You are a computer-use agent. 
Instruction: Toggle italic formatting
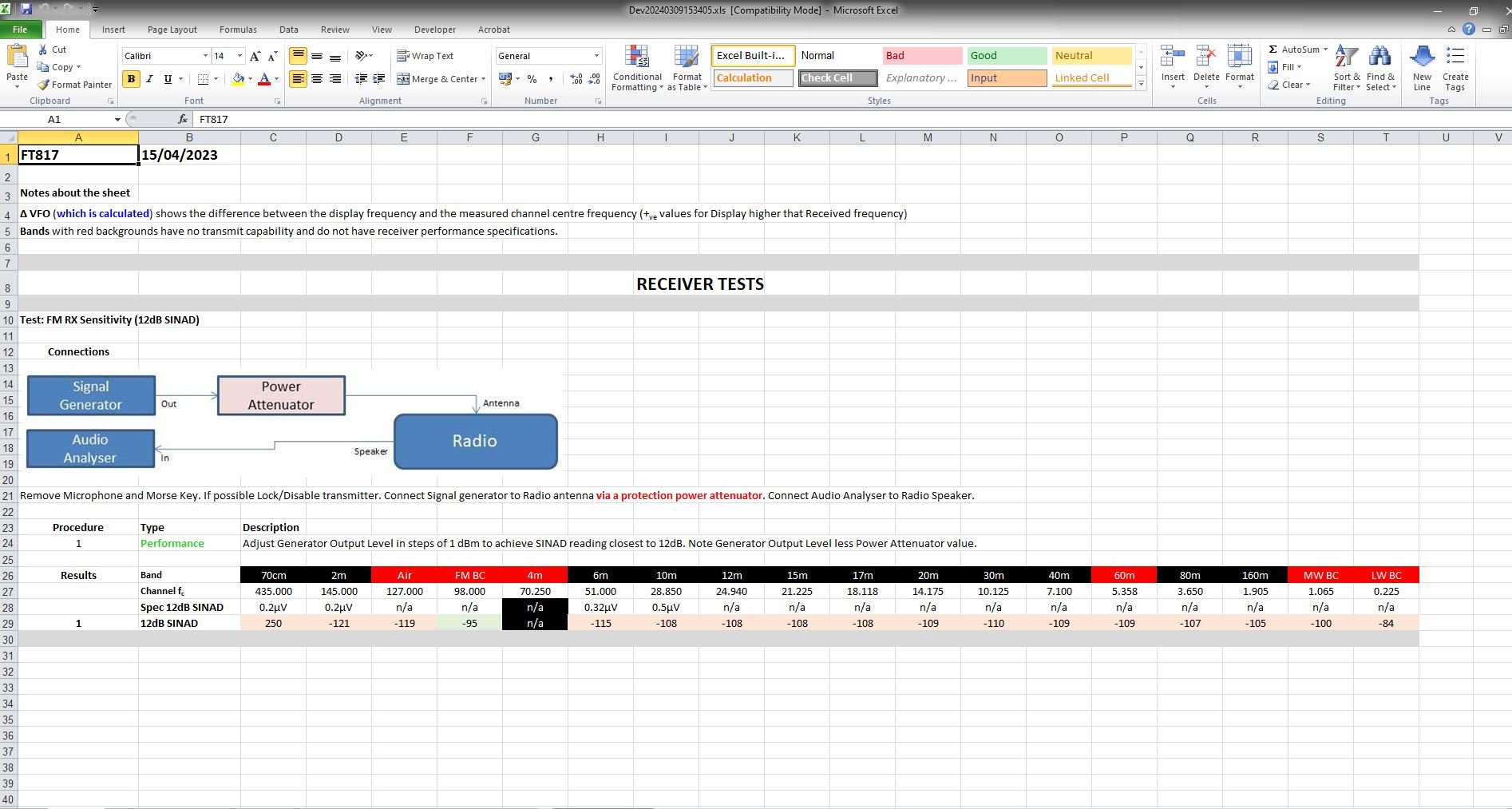[149, 79]
